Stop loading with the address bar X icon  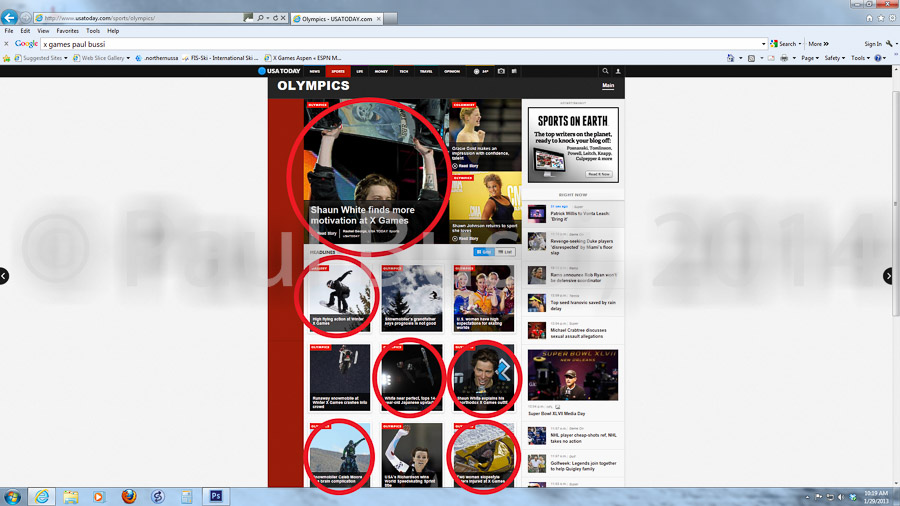click(283, 18)
